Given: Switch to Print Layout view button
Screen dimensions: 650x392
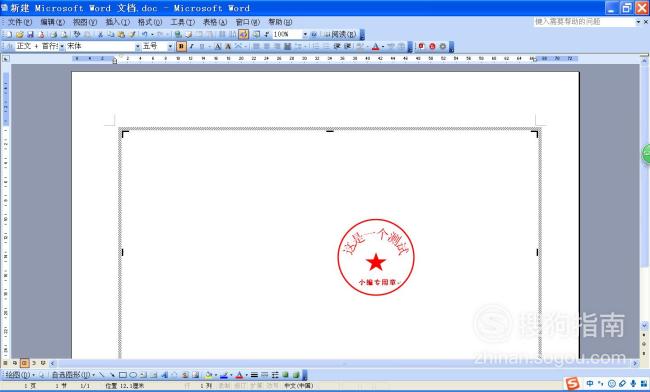Looking at the screenshot, I should tap(24, 363).
